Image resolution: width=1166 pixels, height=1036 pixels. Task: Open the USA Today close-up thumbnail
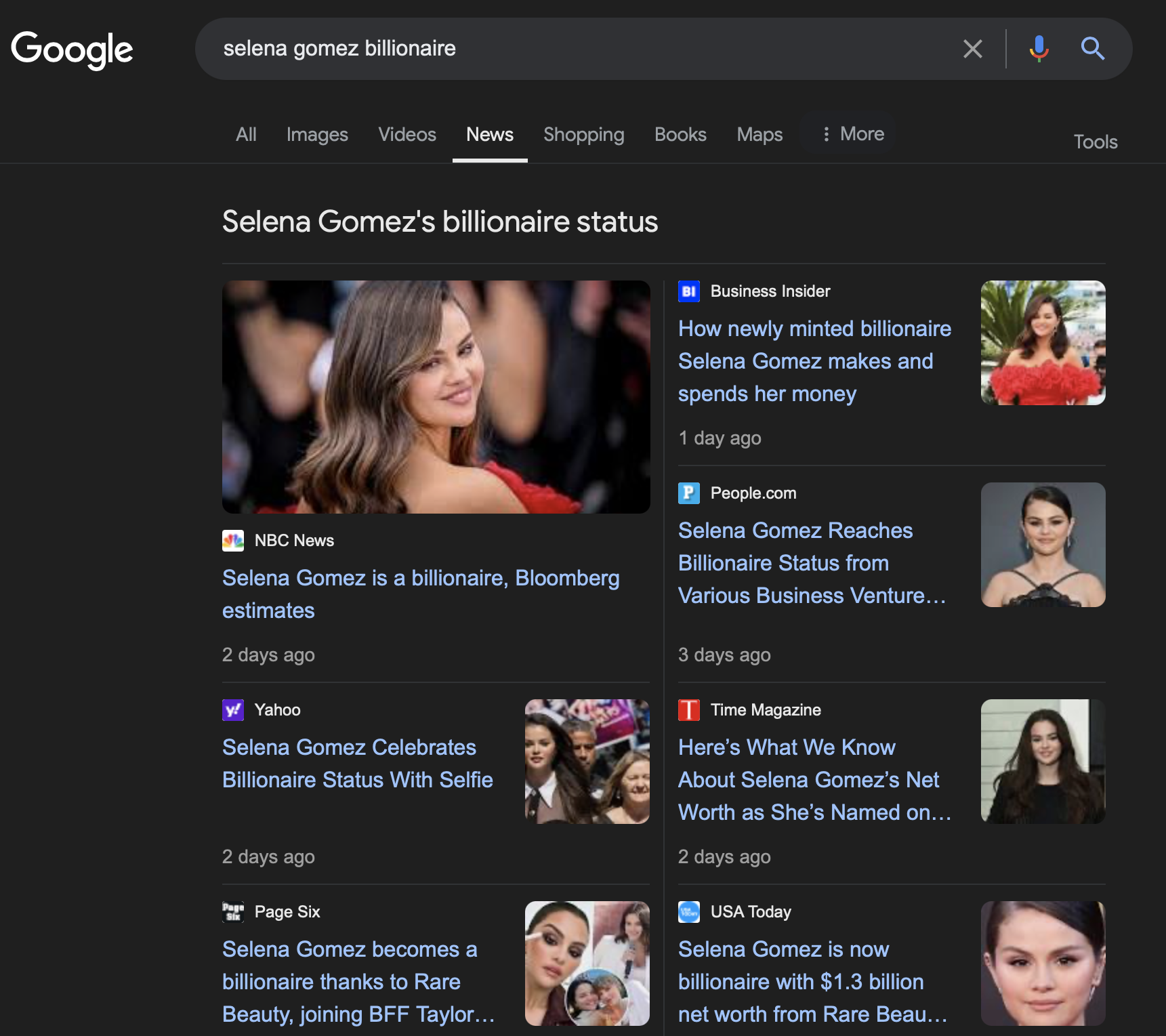1043,964
